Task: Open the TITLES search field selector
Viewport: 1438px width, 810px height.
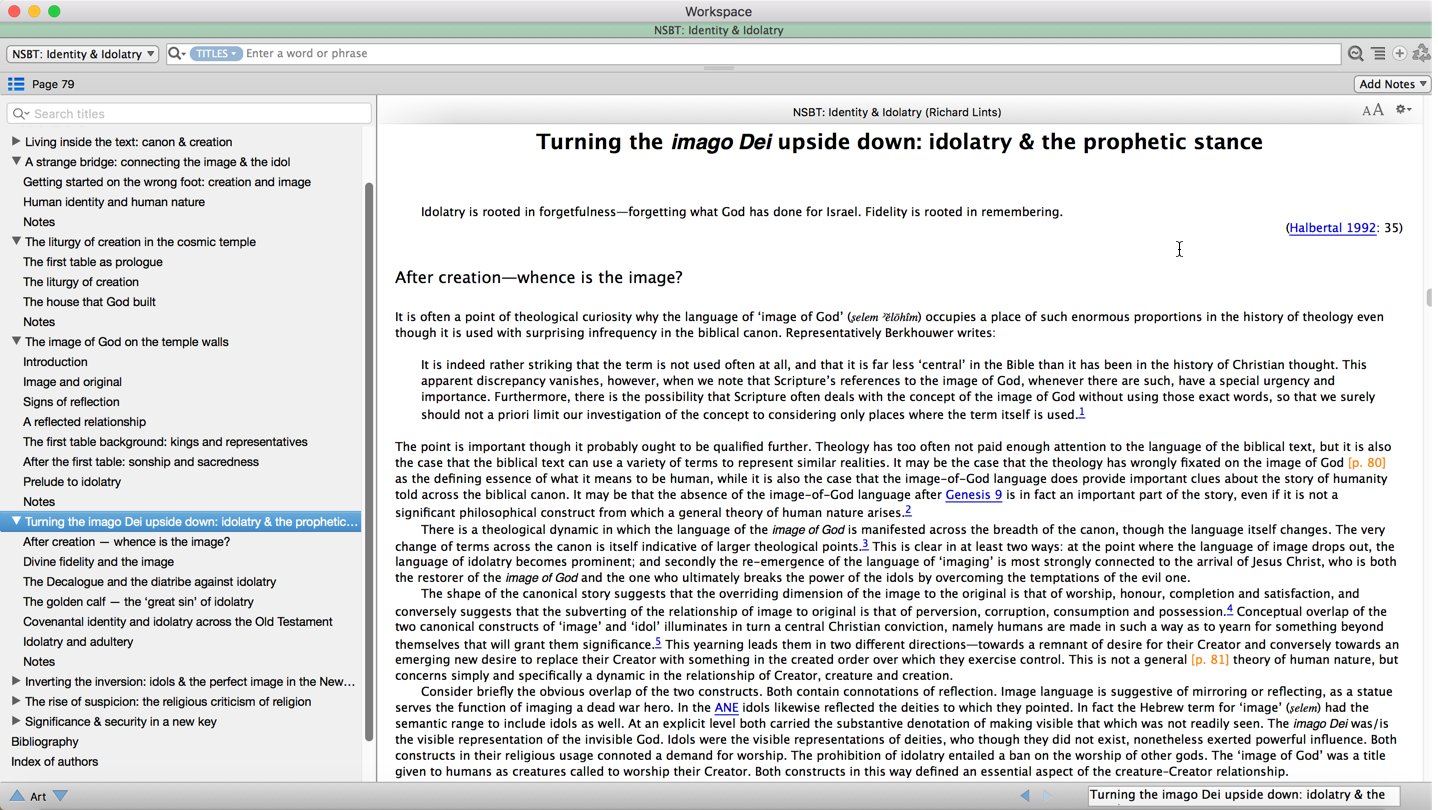Action: point(215,54)
